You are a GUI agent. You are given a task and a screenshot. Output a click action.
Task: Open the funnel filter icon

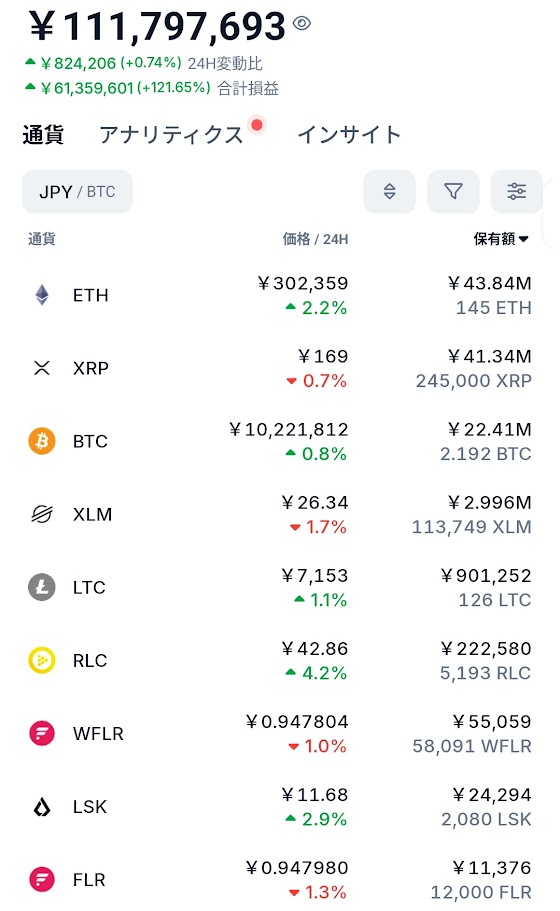pos(453,191)
